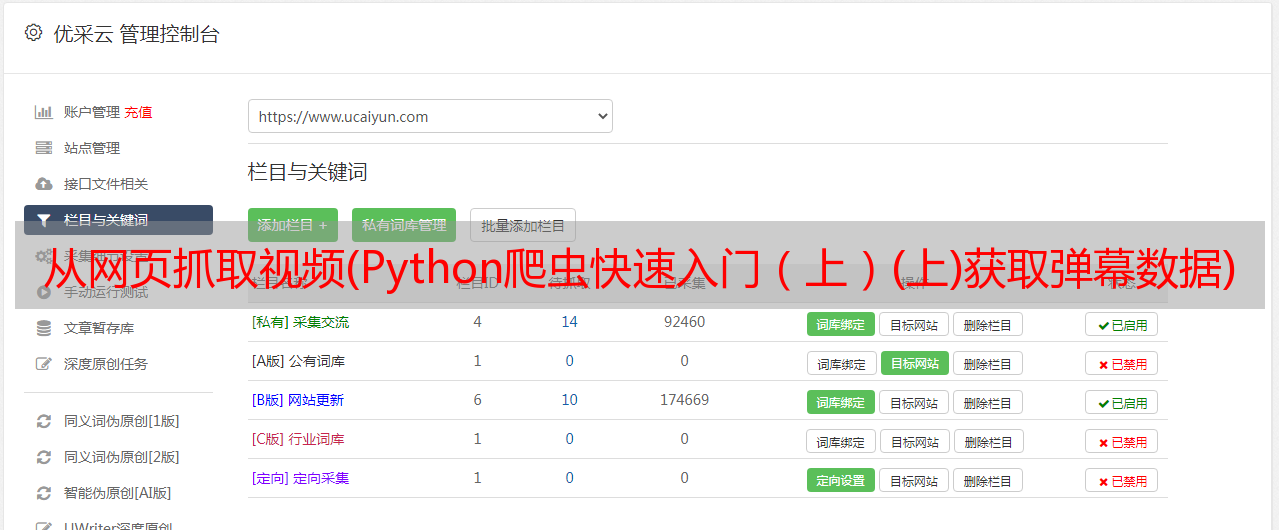The image size is (1279, 530).
Task: Click the database icon next to 文章暂存库
Action: point(43,328)
